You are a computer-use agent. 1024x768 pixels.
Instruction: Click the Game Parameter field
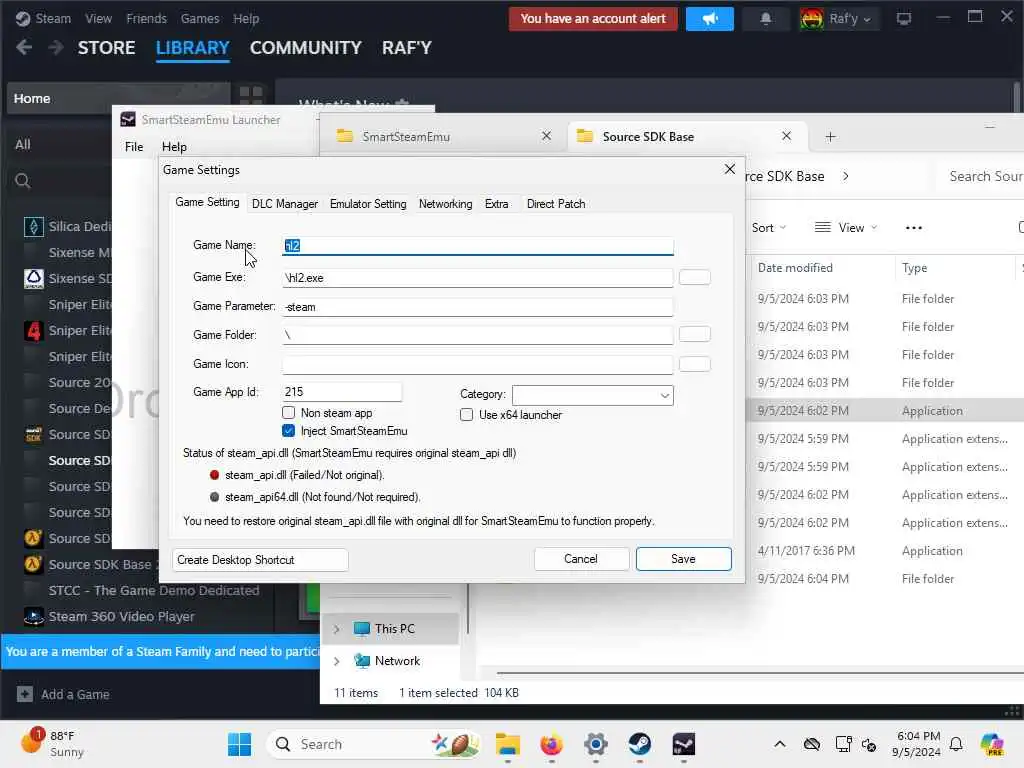477,307
